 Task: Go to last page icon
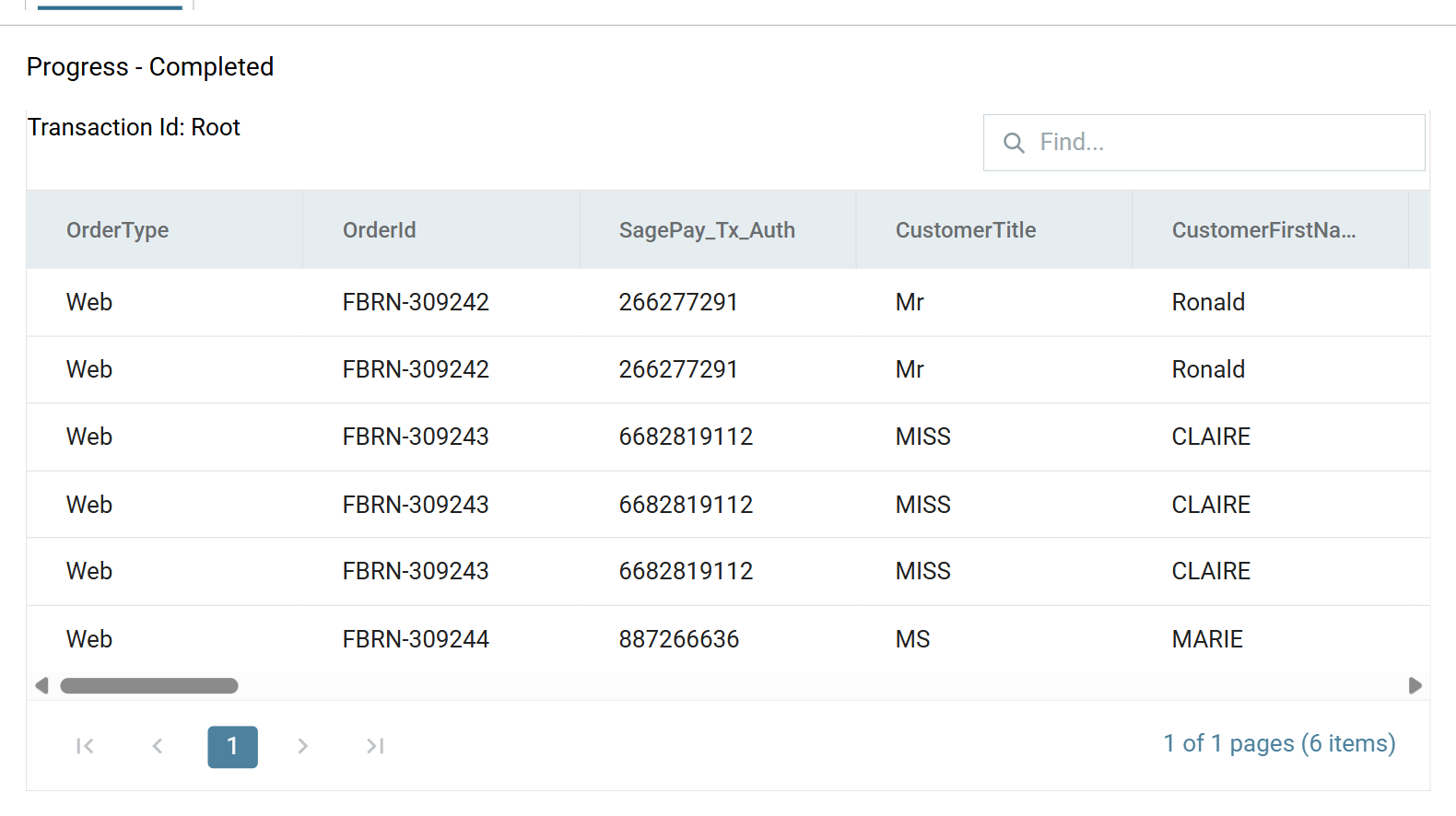pos(375,746)
